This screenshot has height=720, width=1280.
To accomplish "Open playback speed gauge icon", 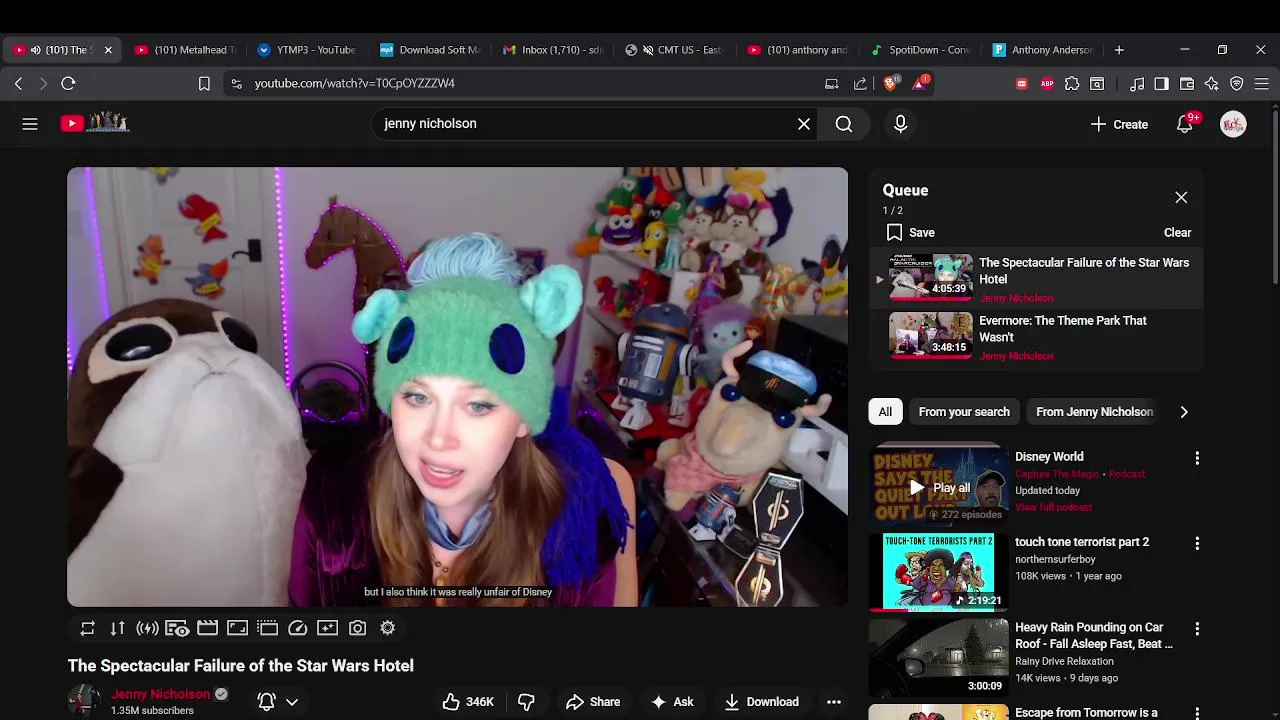I will pos(297,628).
